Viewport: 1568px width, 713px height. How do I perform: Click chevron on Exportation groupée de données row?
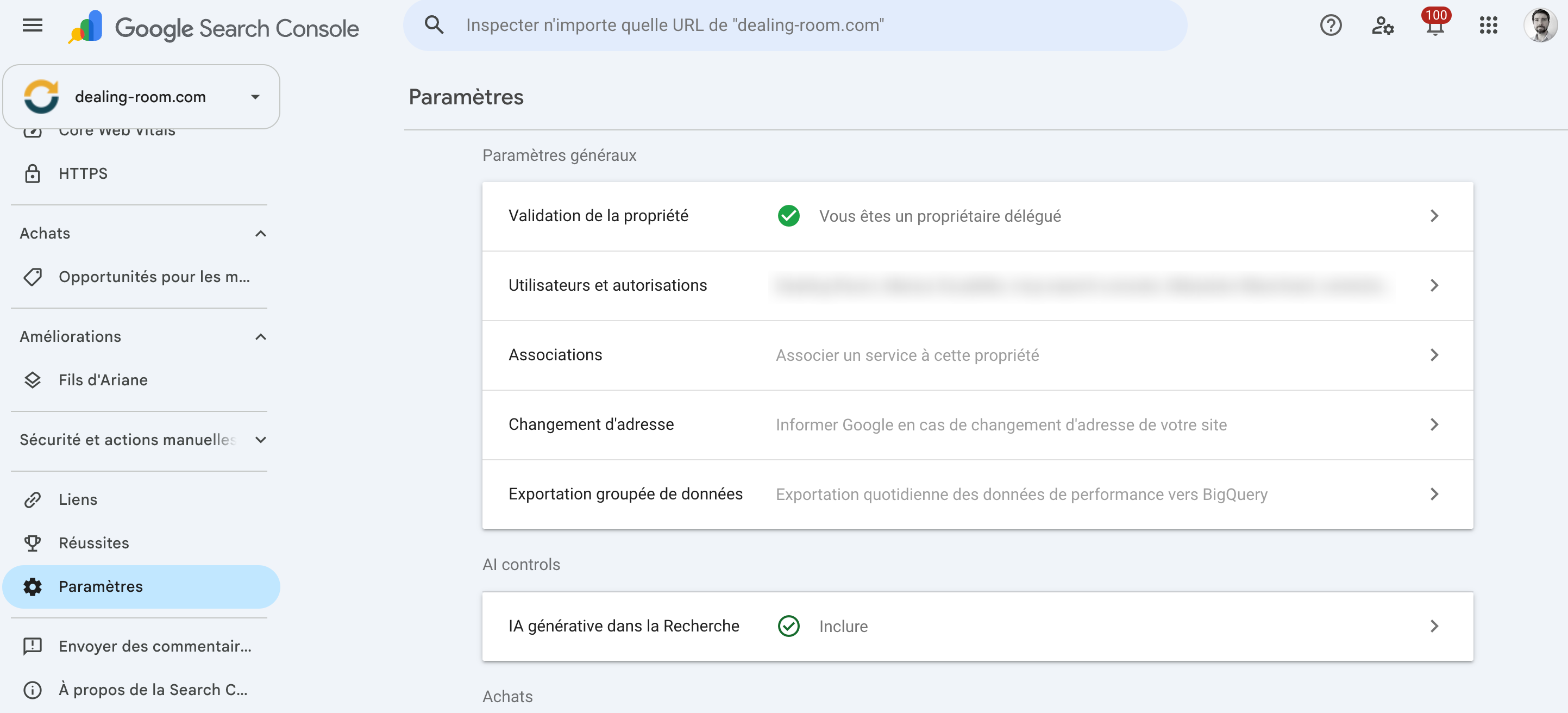click(1434, 494)
